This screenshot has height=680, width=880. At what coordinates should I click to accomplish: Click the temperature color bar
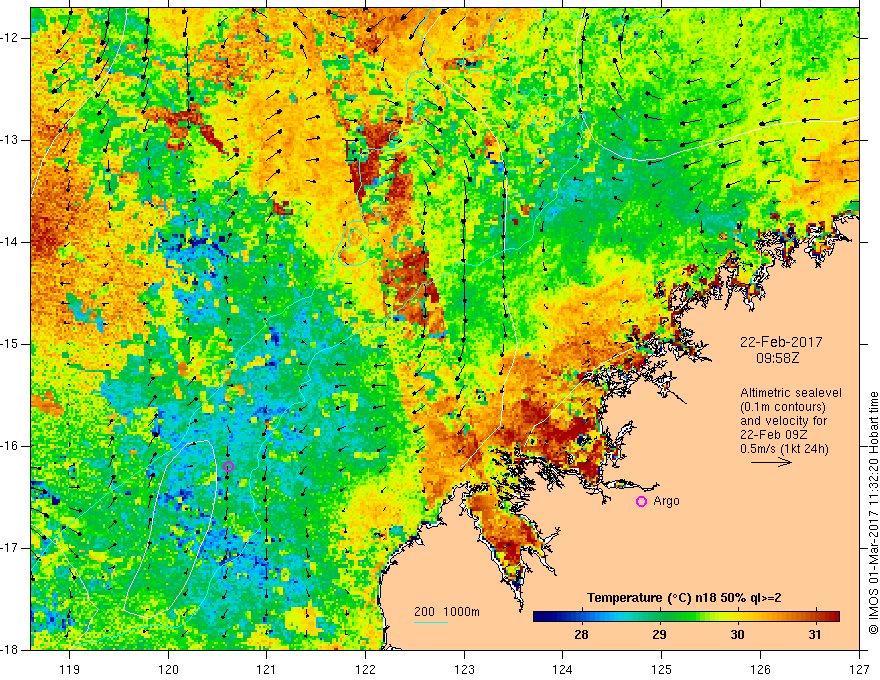pyautogui.click(x=686, y=617)
